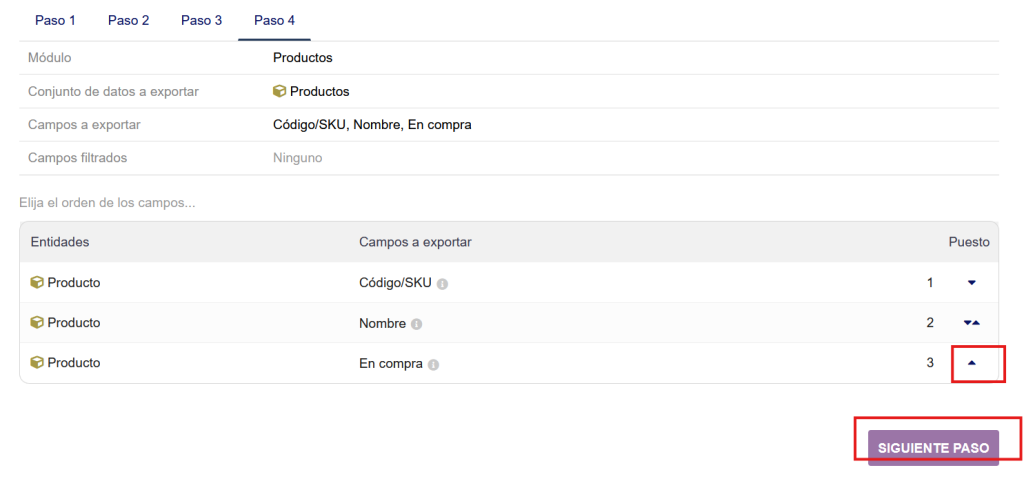Move En compra field up one position
The image size is (1024, 488).
(971, 363)
